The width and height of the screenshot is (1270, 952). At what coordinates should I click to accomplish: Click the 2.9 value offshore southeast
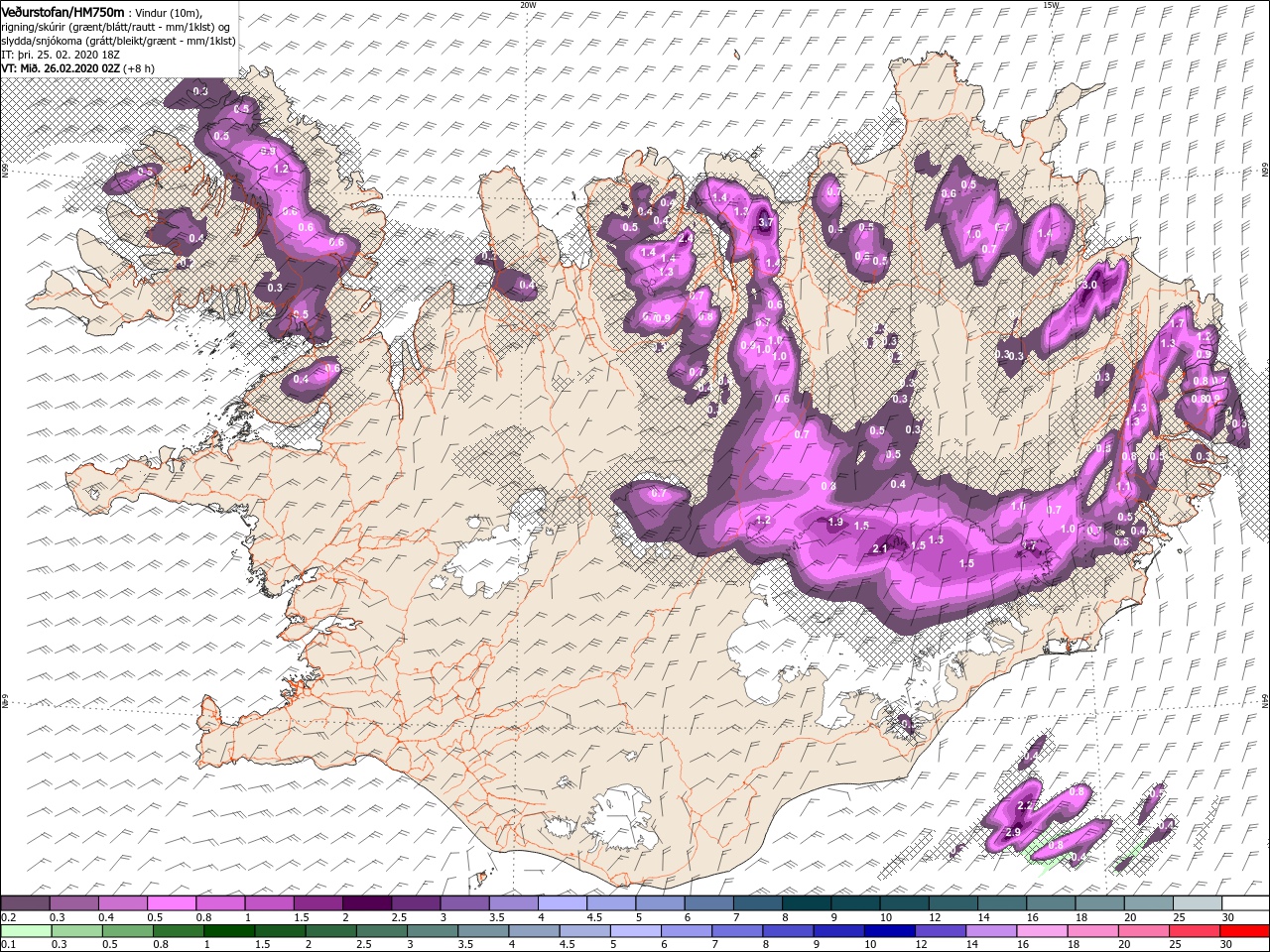point(1013,832)
